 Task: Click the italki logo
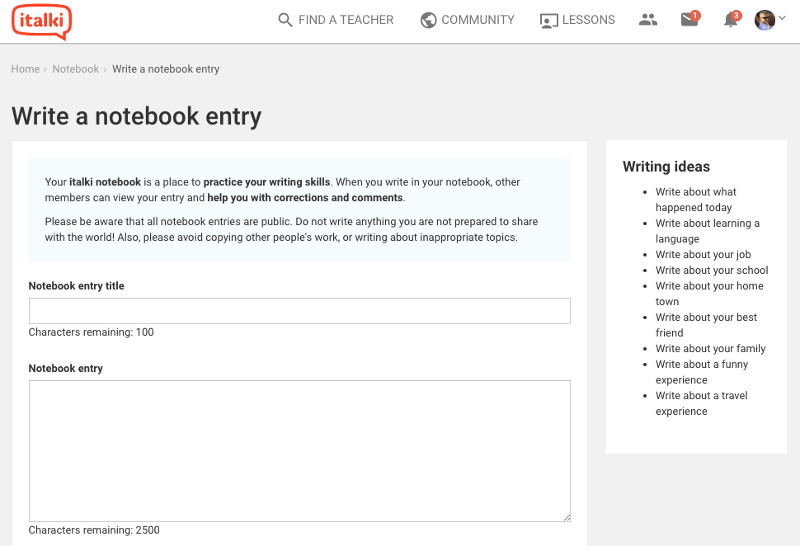(x=41, y=22)
